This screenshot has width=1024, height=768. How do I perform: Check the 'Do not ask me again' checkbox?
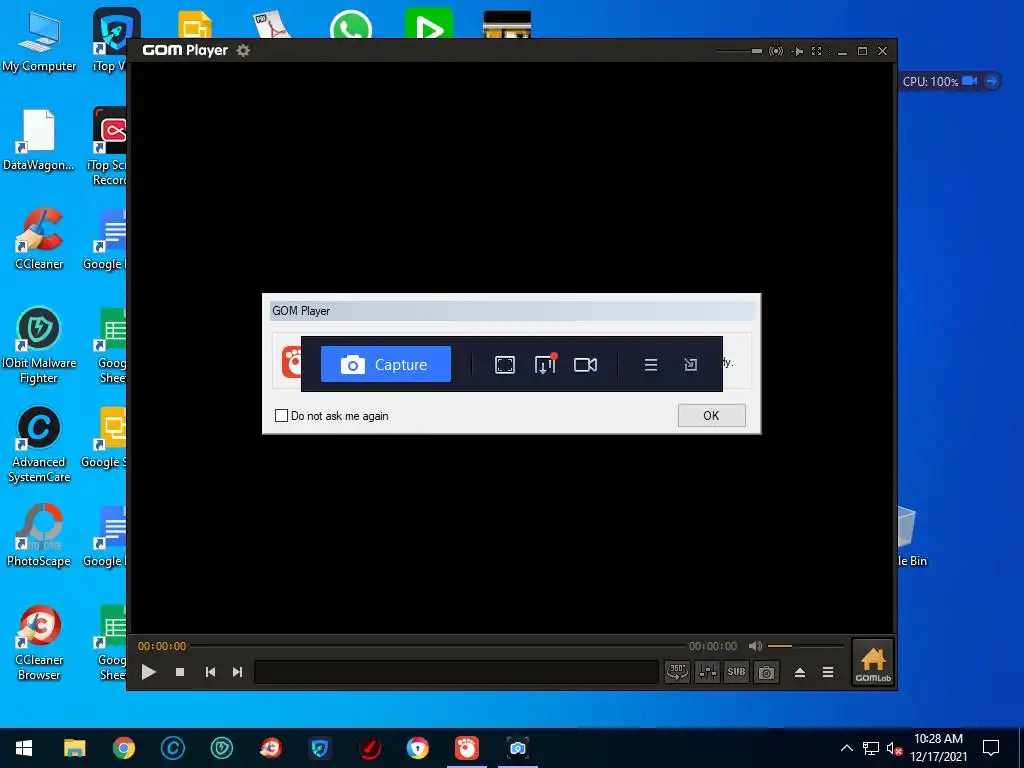(x=281, y=415)
